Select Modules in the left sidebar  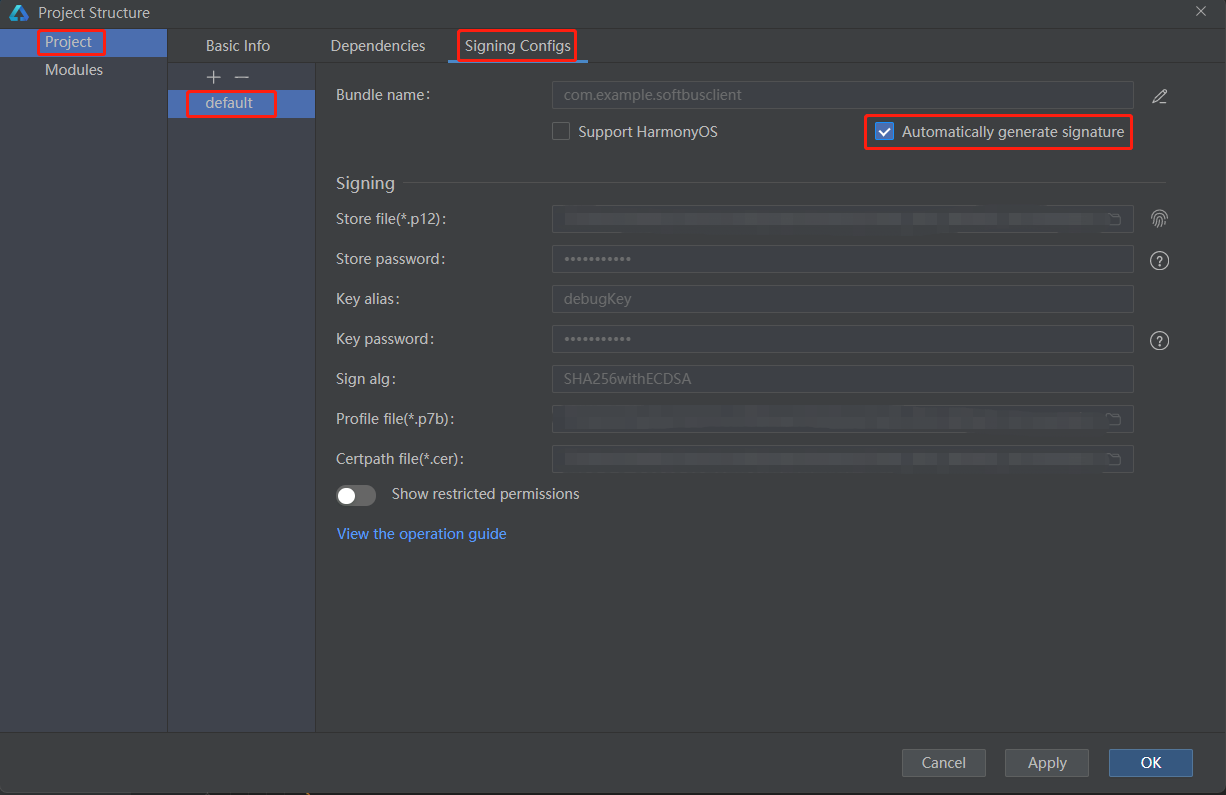pos(74,70)
